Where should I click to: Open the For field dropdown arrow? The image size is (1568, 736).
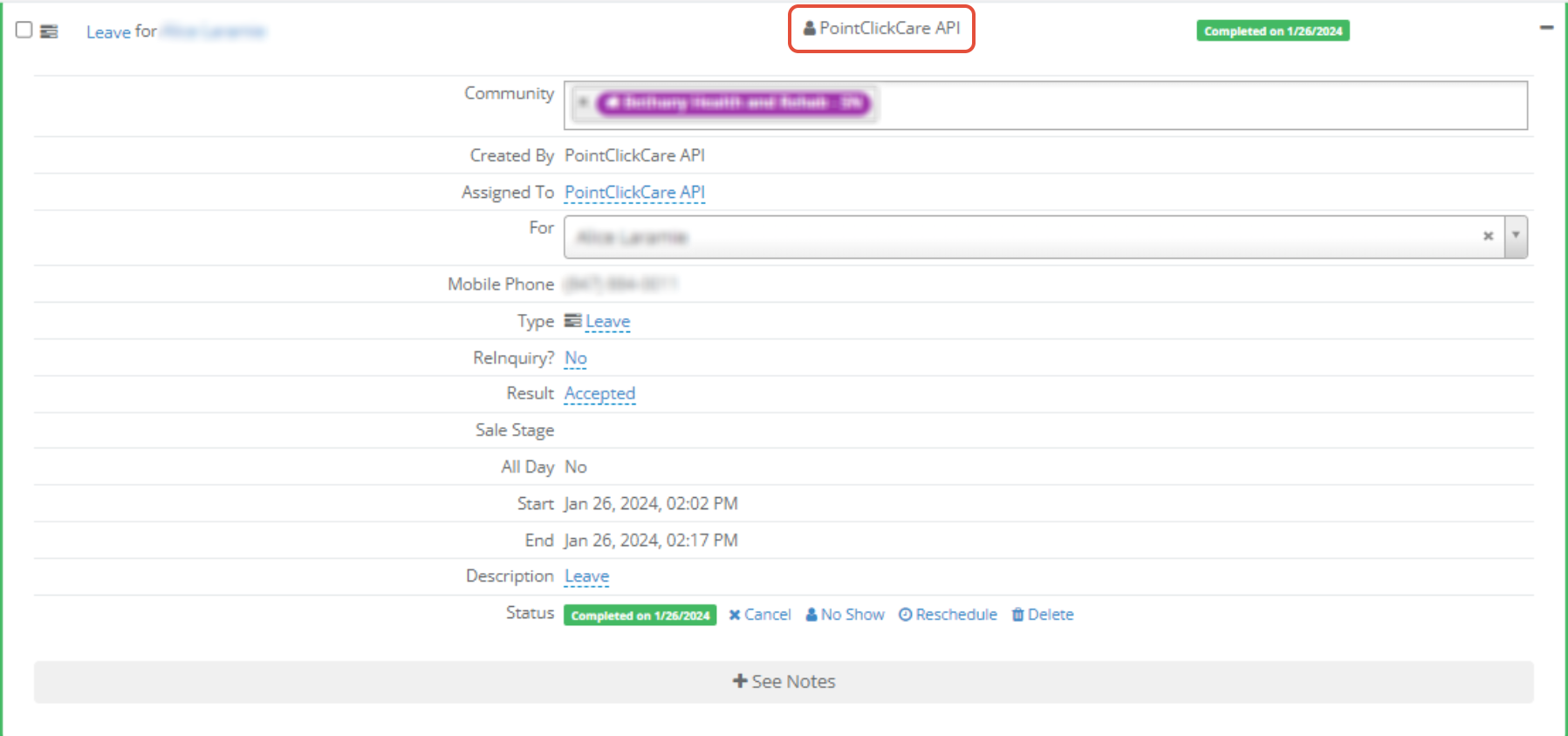[x=1516, y=236]
